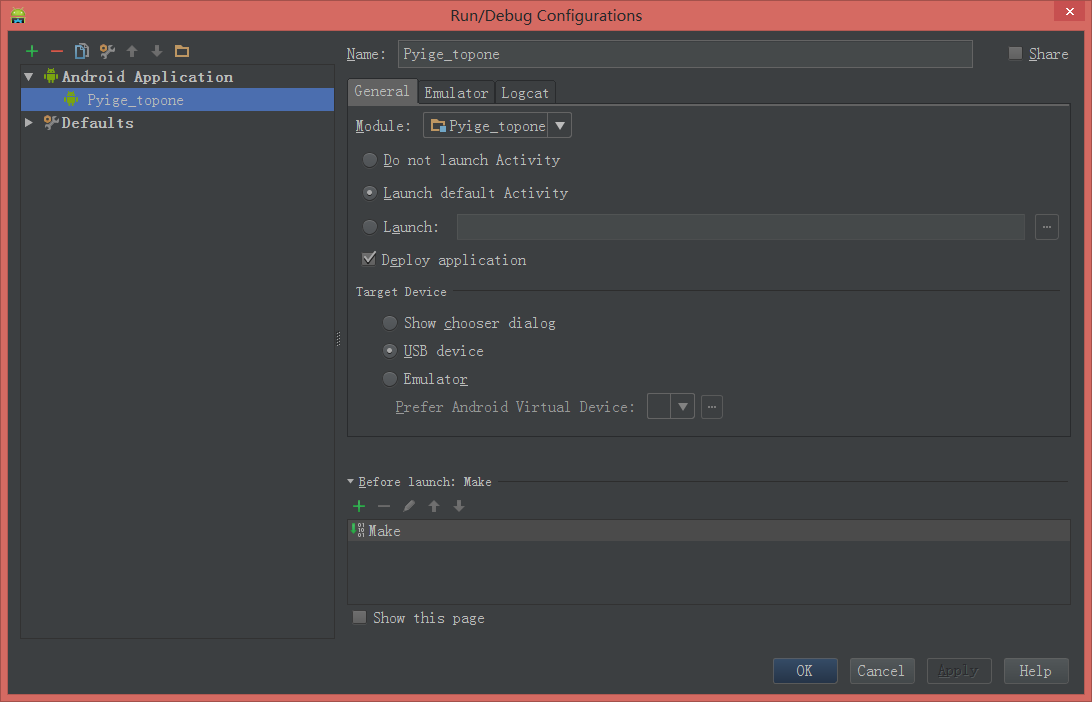Select Emulator as target device
This screenshot has height=702, width=1092.
[x=389, y=378]
